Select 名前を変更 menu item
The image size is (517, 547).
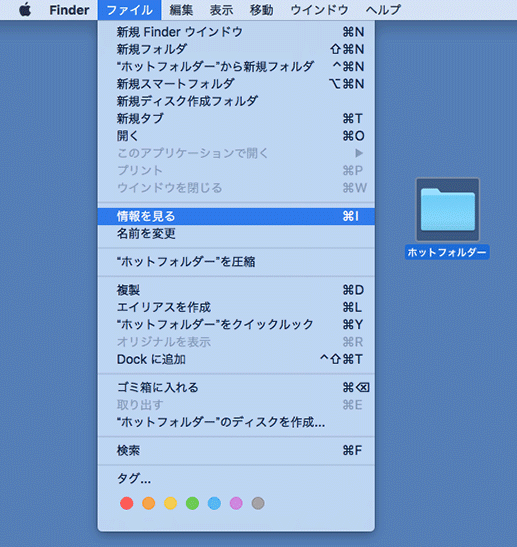(236, 234)
